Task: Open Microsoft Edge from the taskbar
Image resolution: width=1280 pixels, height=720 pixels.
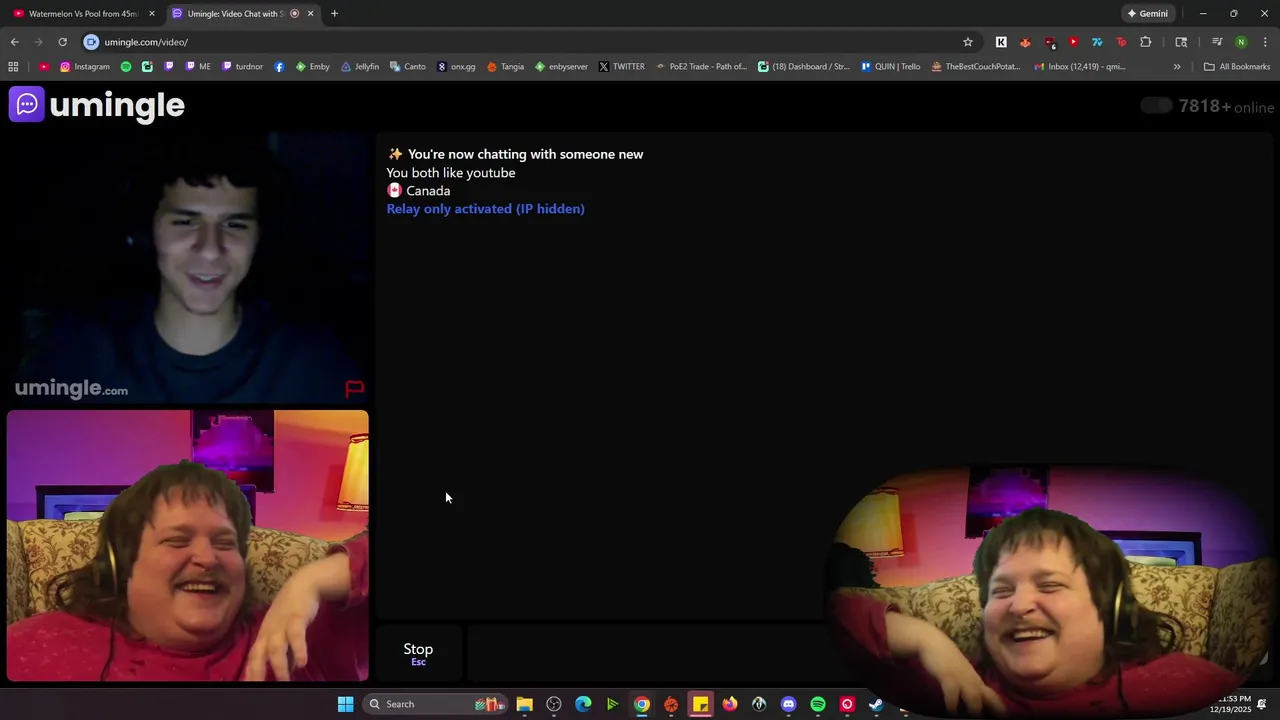Action: (583, 704)
